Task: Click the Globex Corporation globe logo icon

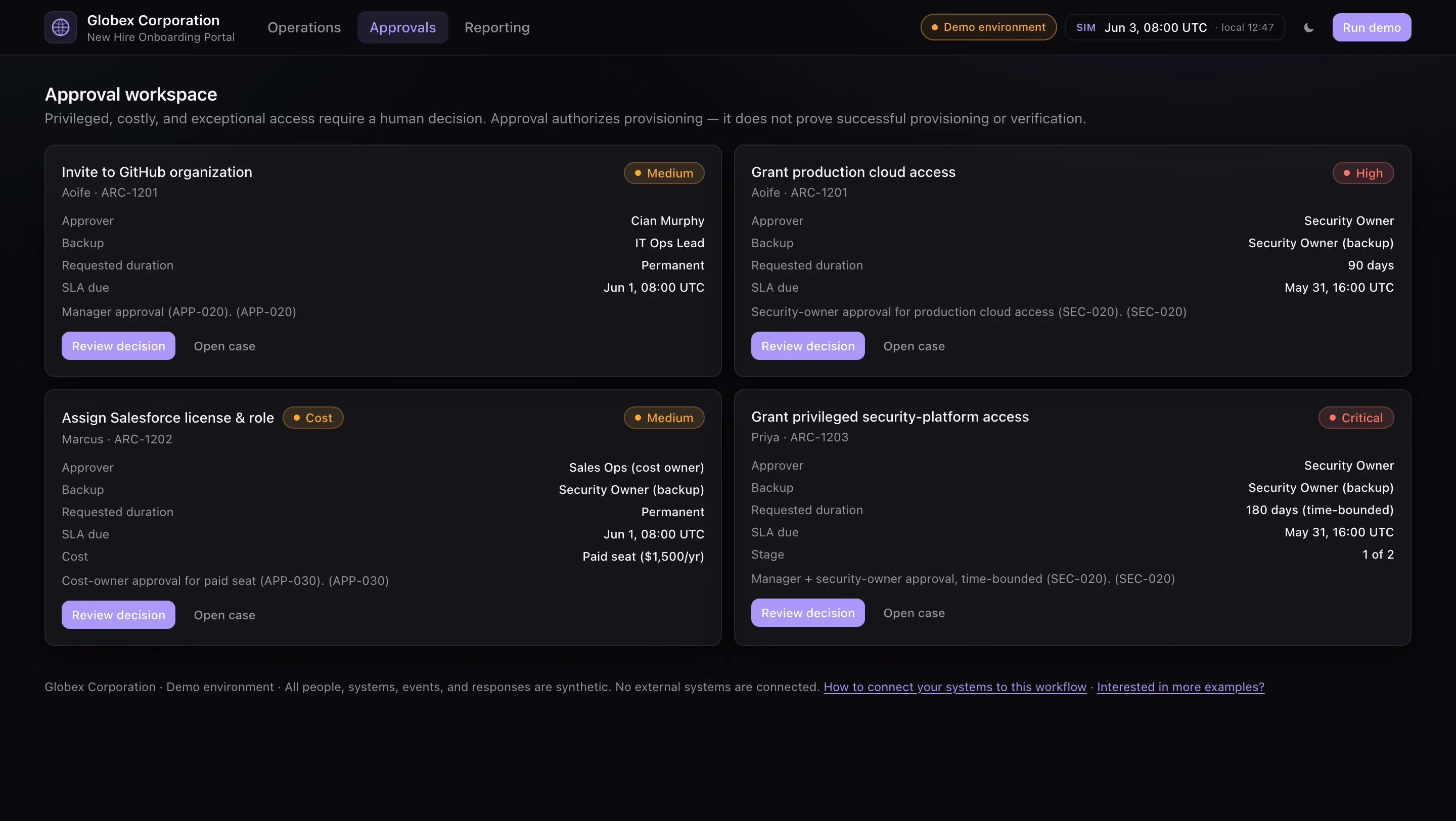Action: click(61, 27)
